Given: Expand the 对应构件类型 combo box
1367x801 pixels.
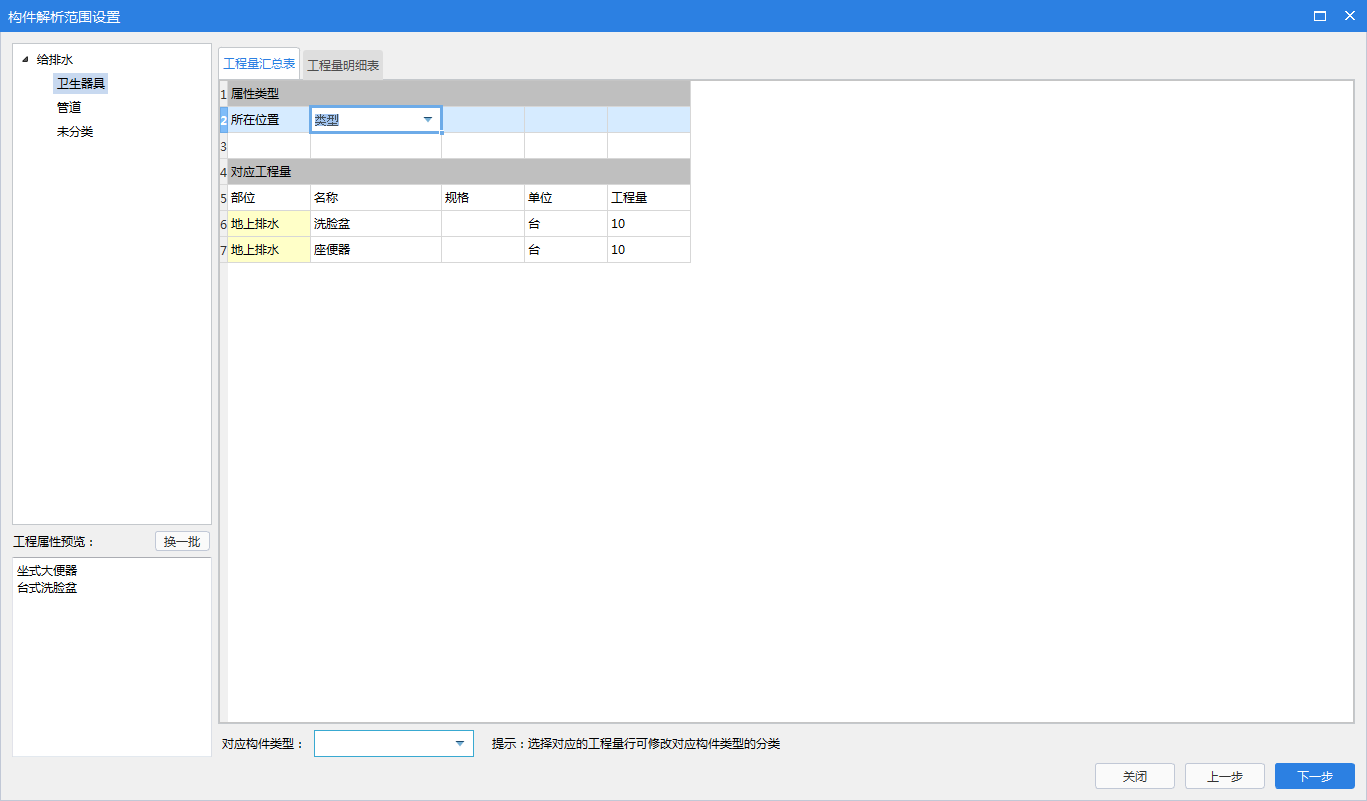Looking at the screenshot, I should (x=460, y=744).
